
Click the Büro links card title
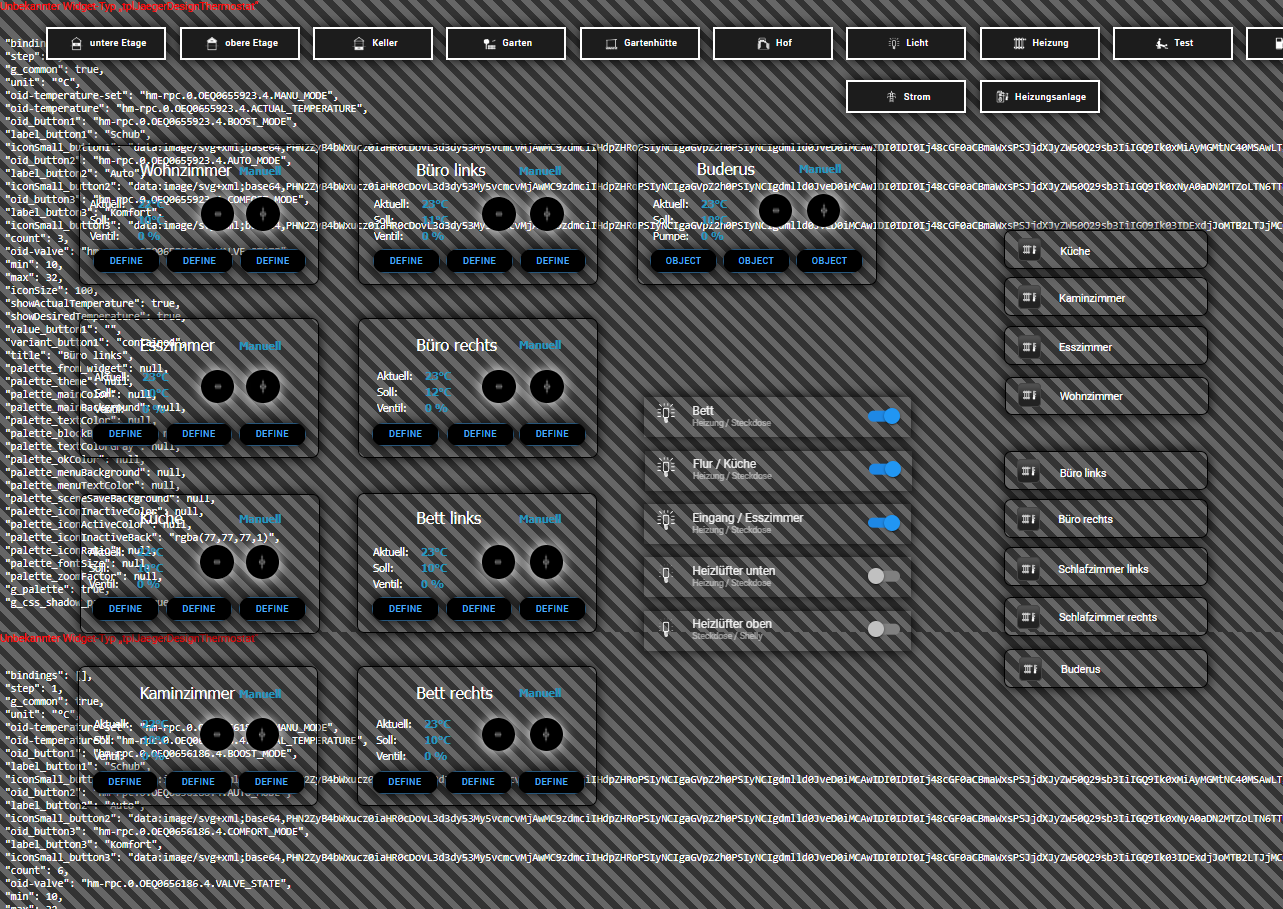coord(451,170)
